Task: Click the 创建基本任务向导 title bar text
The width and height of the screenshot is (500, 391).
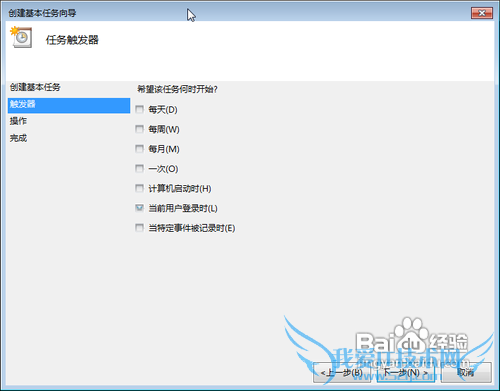Action: tap(42, 13)
